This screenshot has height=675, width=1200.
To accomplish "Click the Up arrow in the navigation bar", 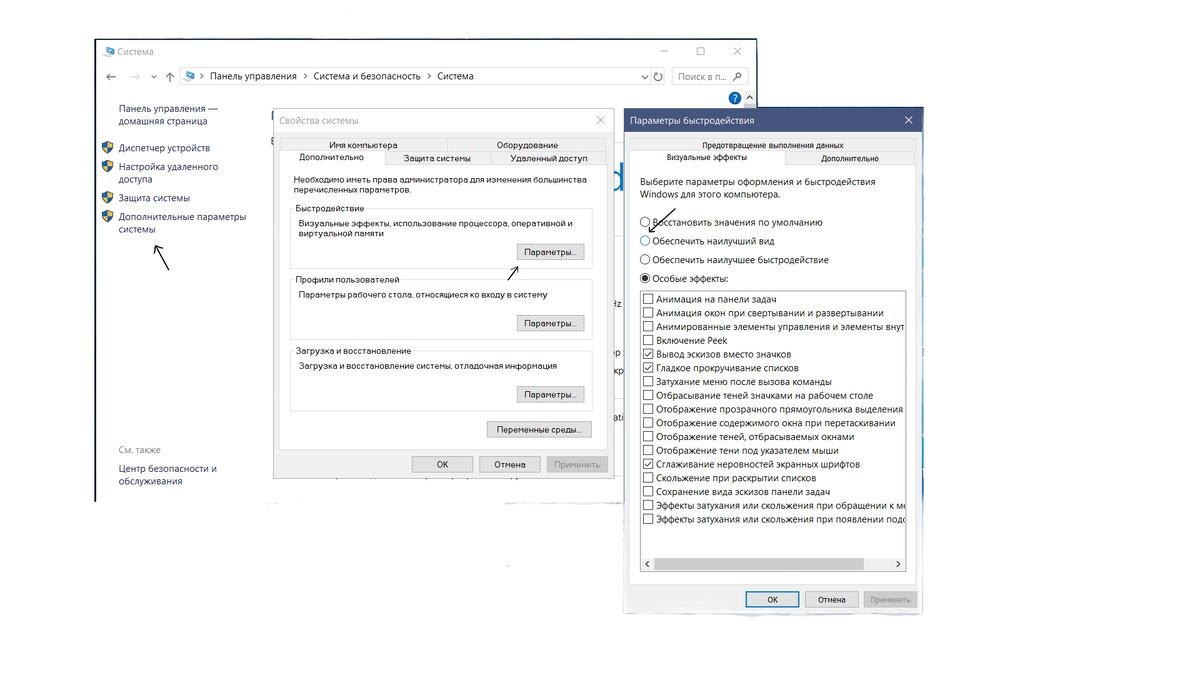I will tap(170, 76).
